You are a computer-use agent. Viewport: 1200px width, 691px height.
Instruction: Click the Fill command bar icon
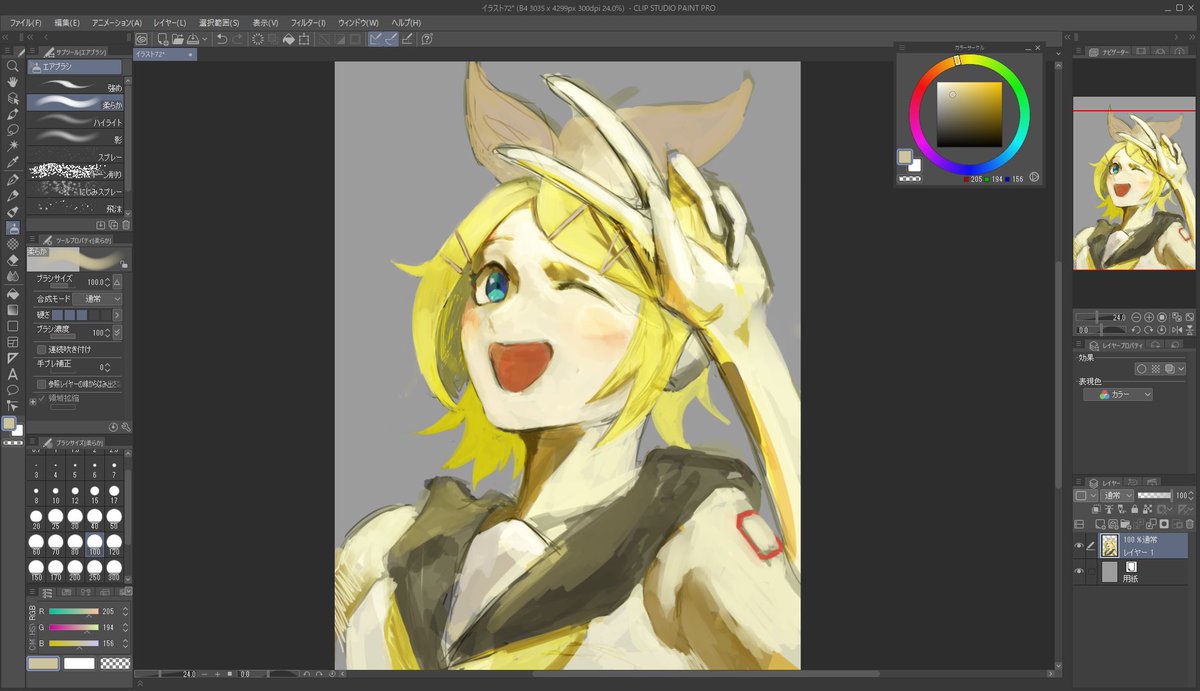tap(288, 39)
